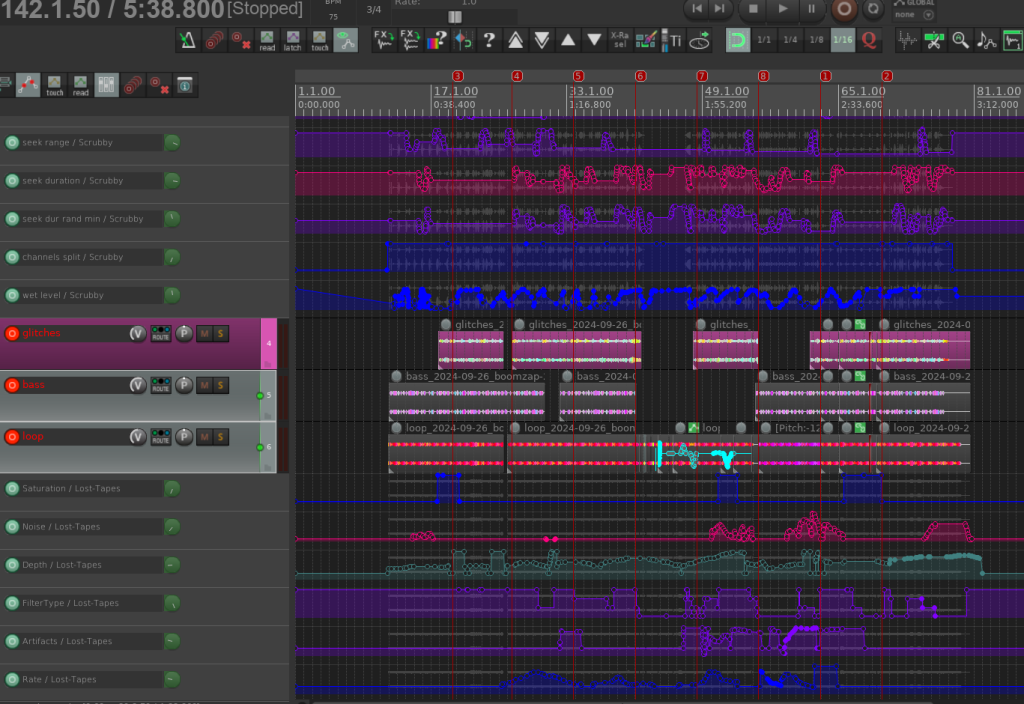Arm the loop track for recording

coord(12,436)
